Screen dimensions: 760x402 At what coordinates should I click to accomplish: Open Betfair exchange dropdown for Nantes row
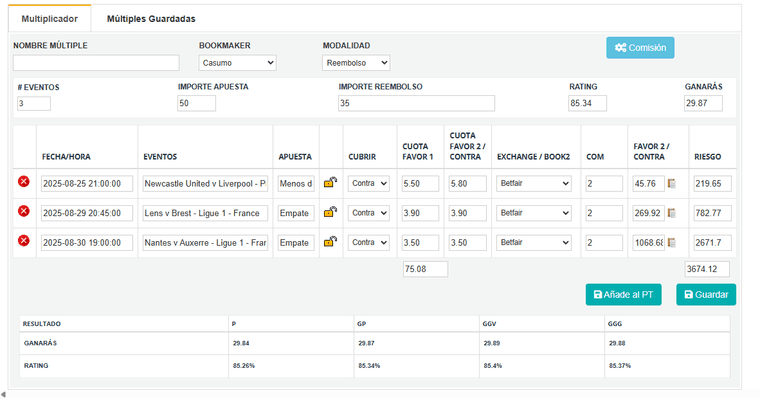(534, 242)
